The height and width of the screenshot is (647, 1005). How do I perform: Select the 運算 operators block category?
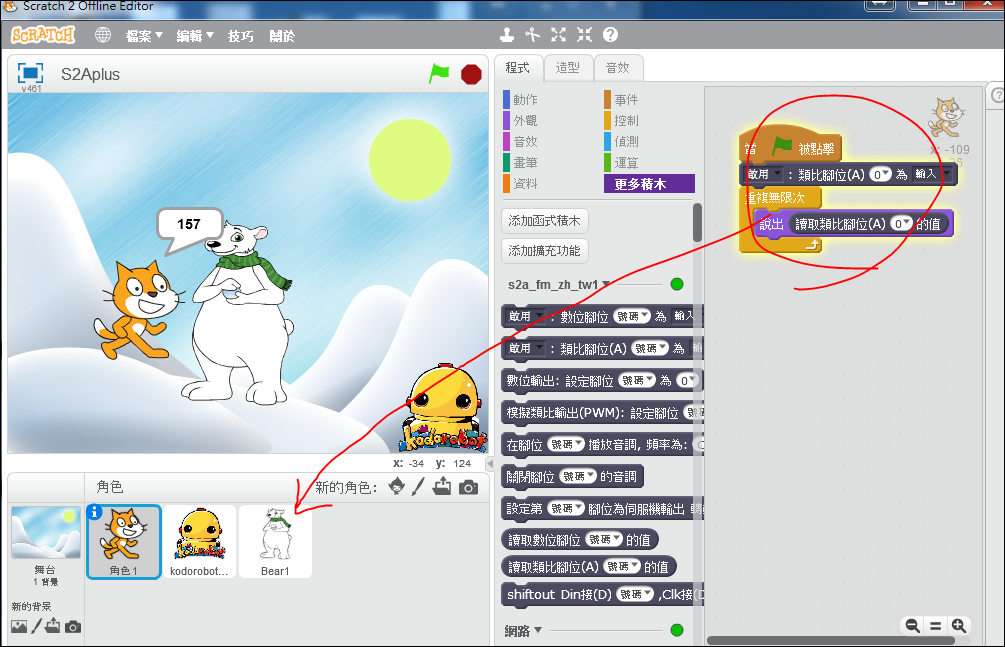point(621,163)
